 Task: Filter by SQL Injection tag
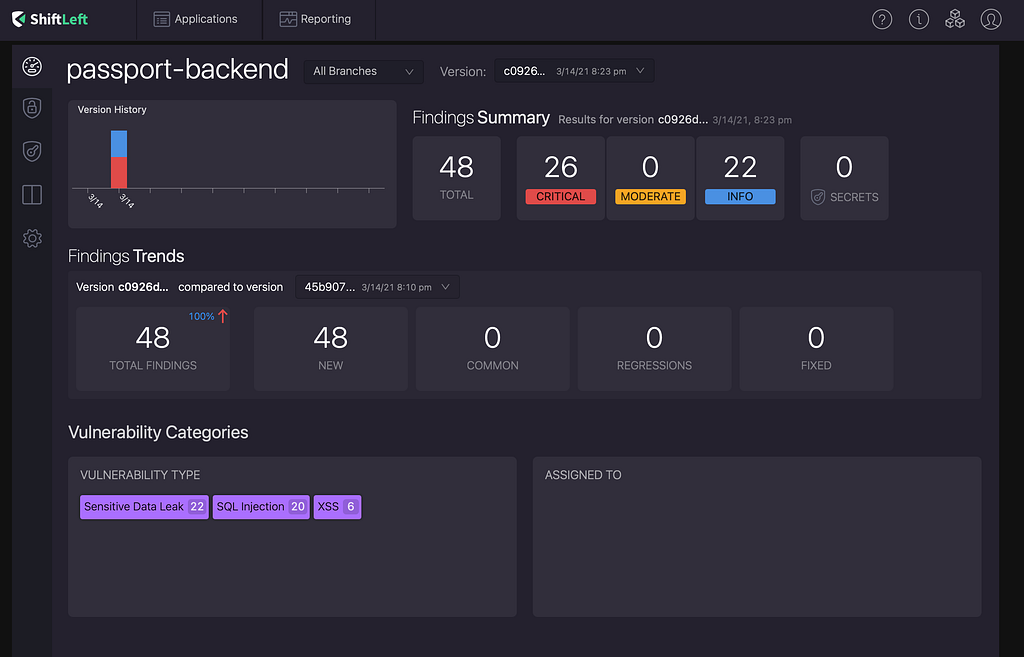click(261, 507)
